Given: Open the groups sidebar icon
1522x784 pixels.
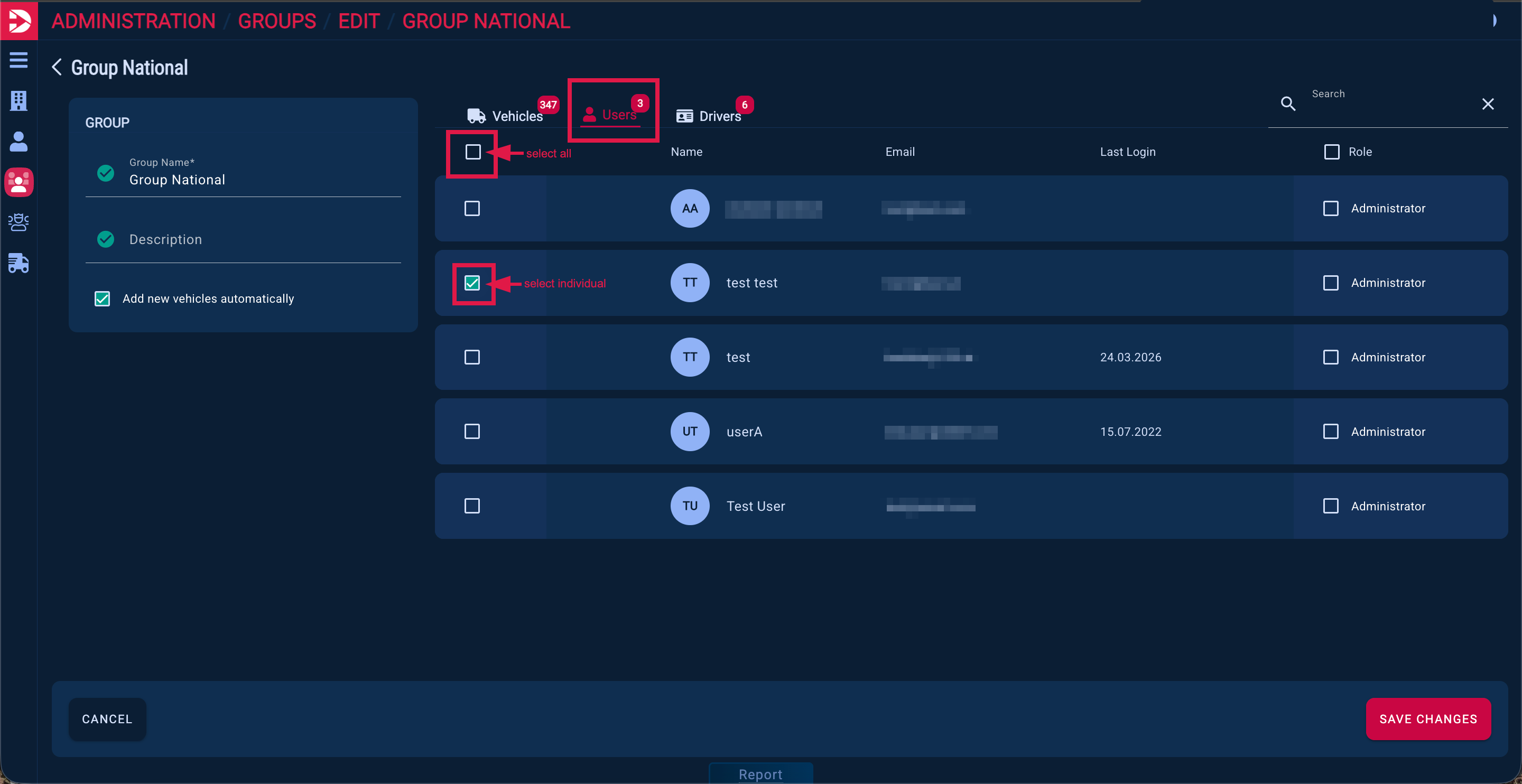Looking at the screenshot, I should tap(19, 182).
